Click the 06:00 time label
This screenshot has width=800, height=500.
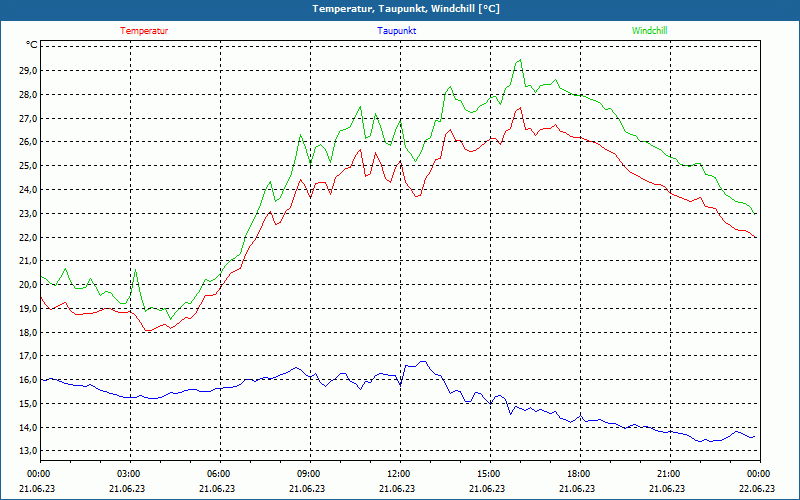click(218, 473)
